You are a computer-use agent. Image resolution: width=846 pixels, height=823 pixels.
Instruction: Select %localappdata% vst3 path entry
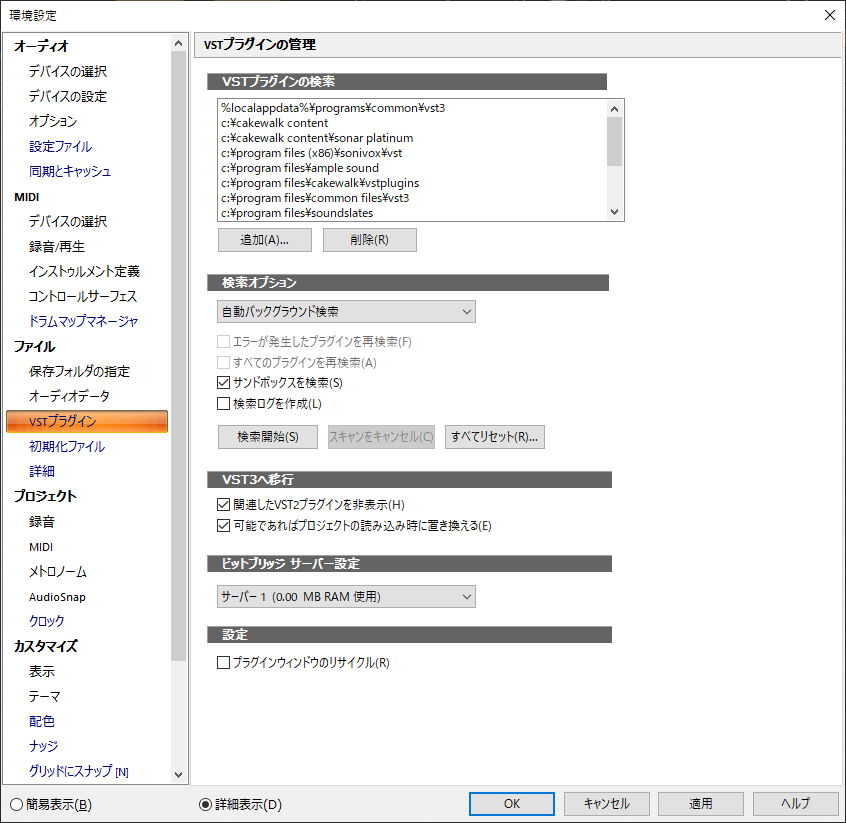(333, 108)
